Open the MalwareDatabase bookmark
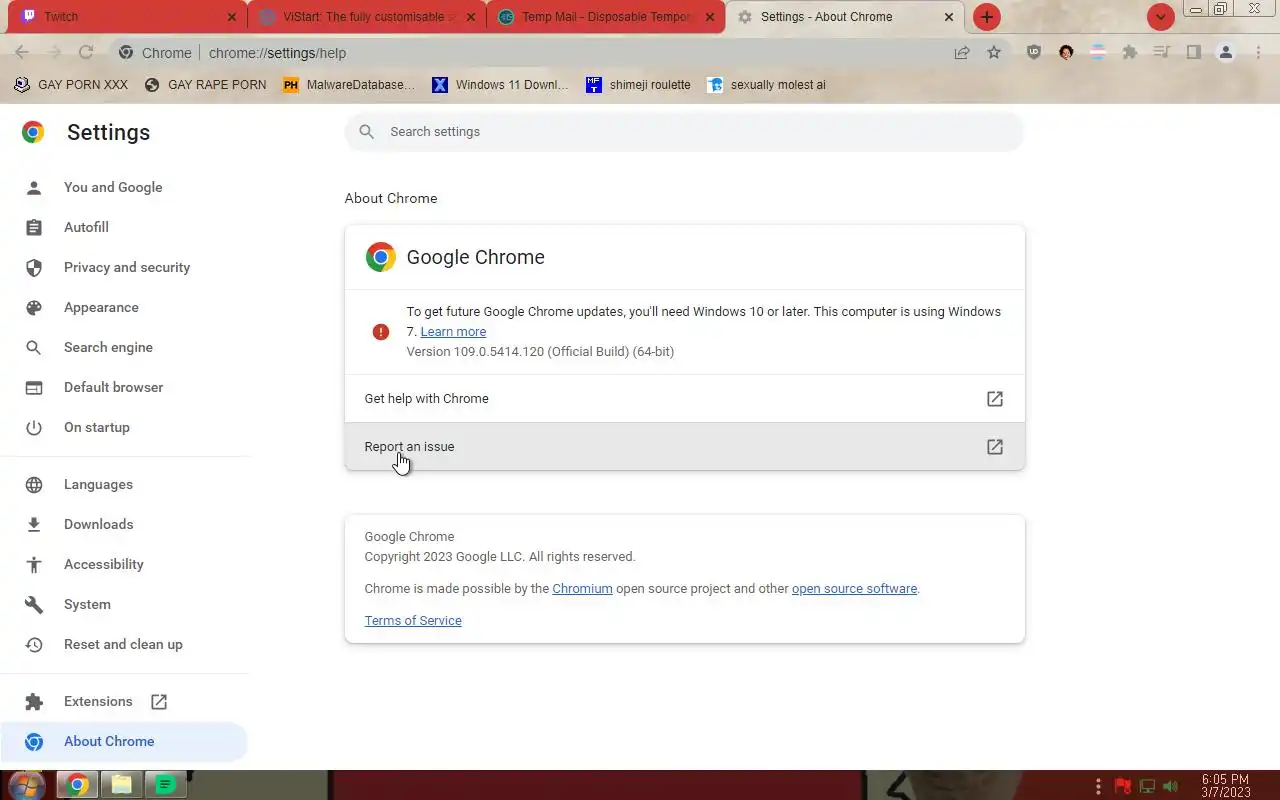Screen dimensions: 1280x800 (349, 85)
